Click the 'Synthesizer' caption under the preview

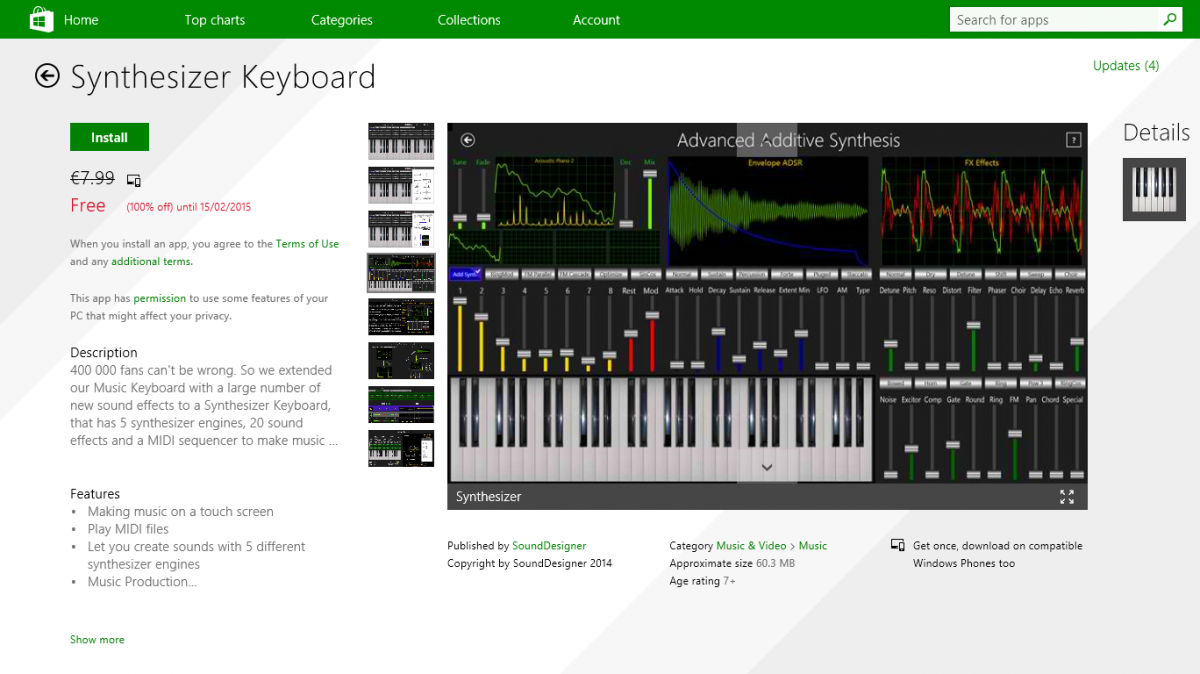pos(489,496)
